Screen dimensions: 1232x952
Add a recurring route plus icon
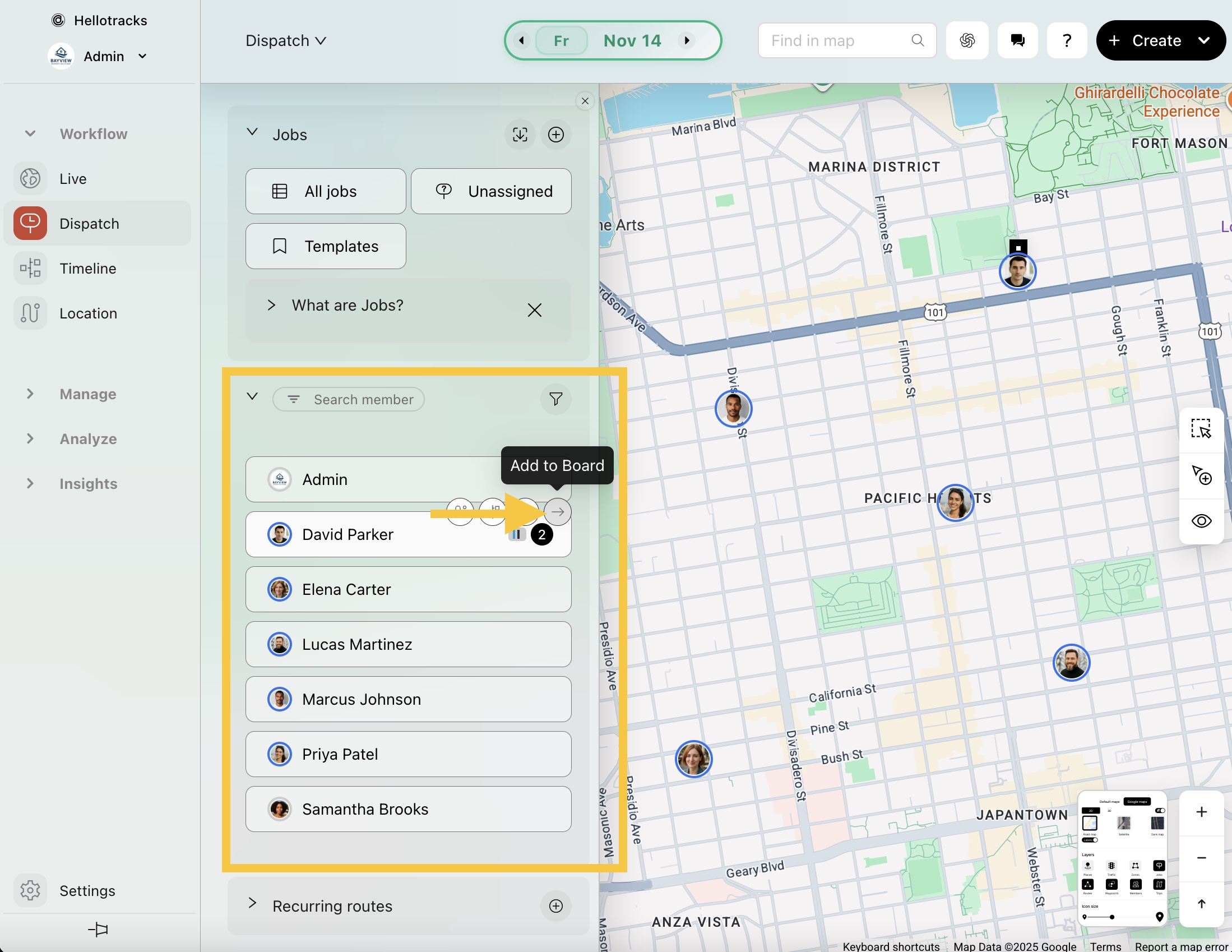(x=555, y=905)
